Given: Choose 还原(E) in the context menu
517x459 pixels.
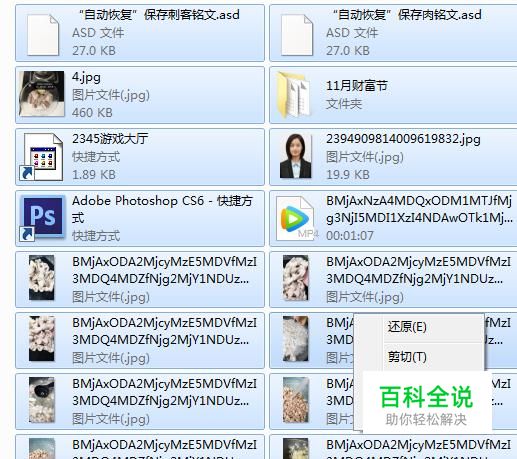Looking at the screenshot, I should (x=407, y=327).
